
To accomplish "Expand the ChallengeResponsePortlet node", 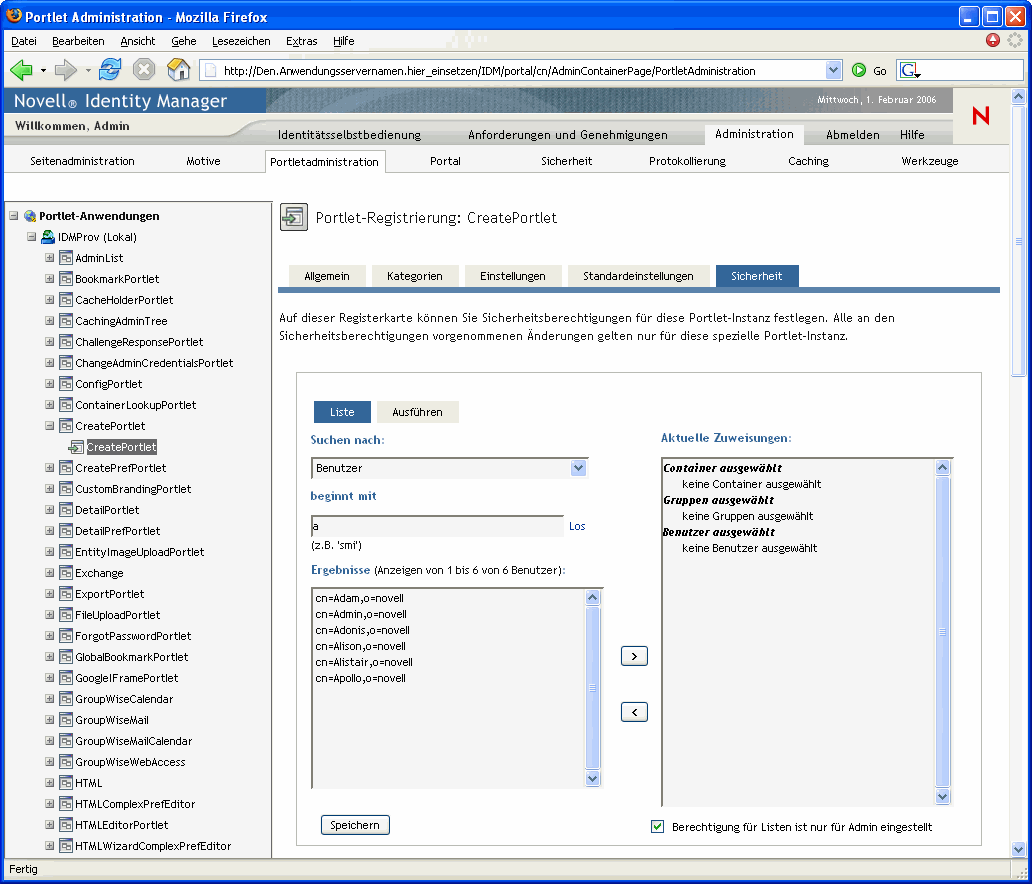I will point(49,342).
